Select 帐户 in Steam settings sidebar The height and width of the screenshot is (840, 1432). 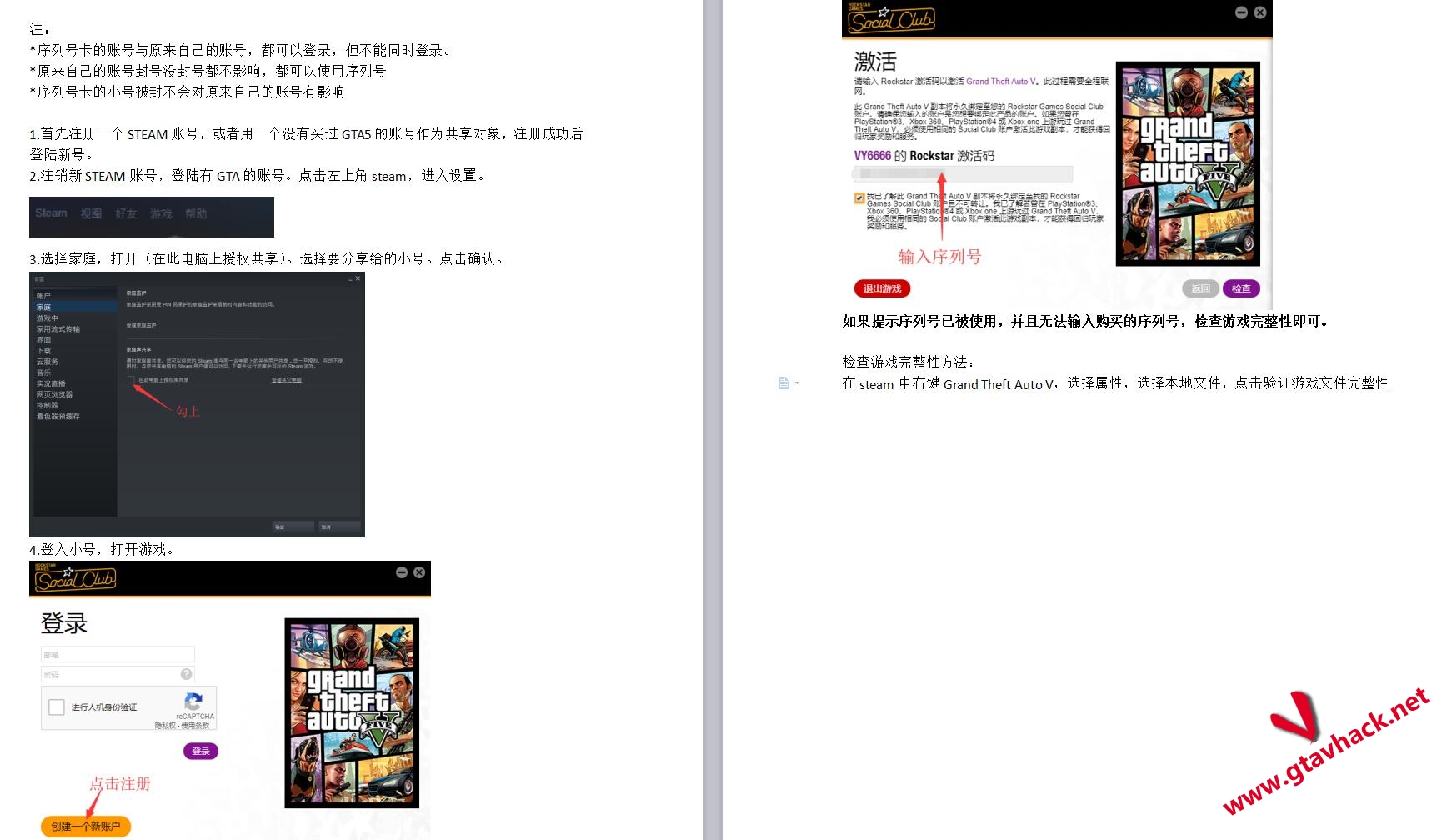click(x=75, y=296)
